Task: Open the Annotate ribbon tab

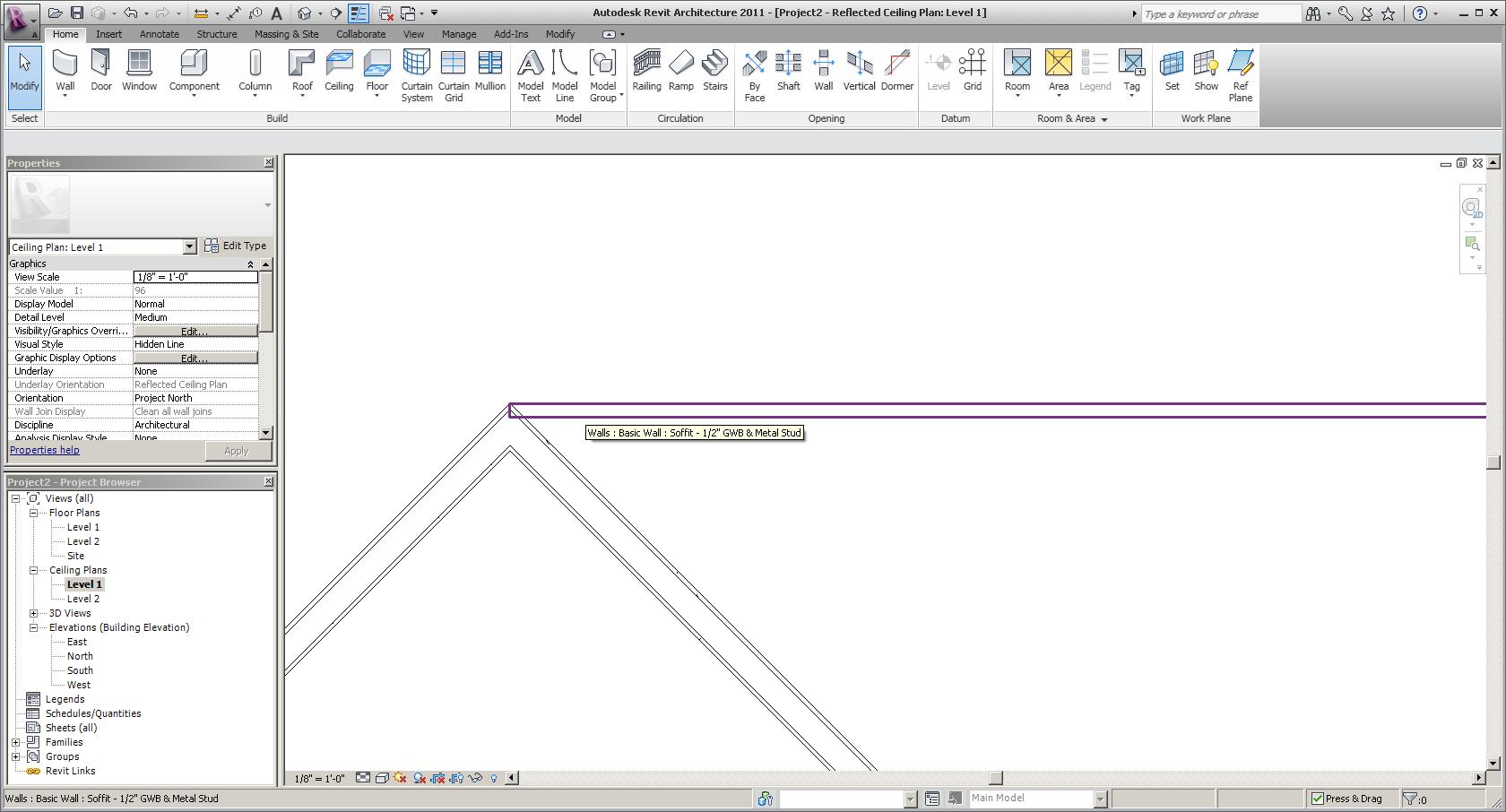Action: click(x=159, y=34)
